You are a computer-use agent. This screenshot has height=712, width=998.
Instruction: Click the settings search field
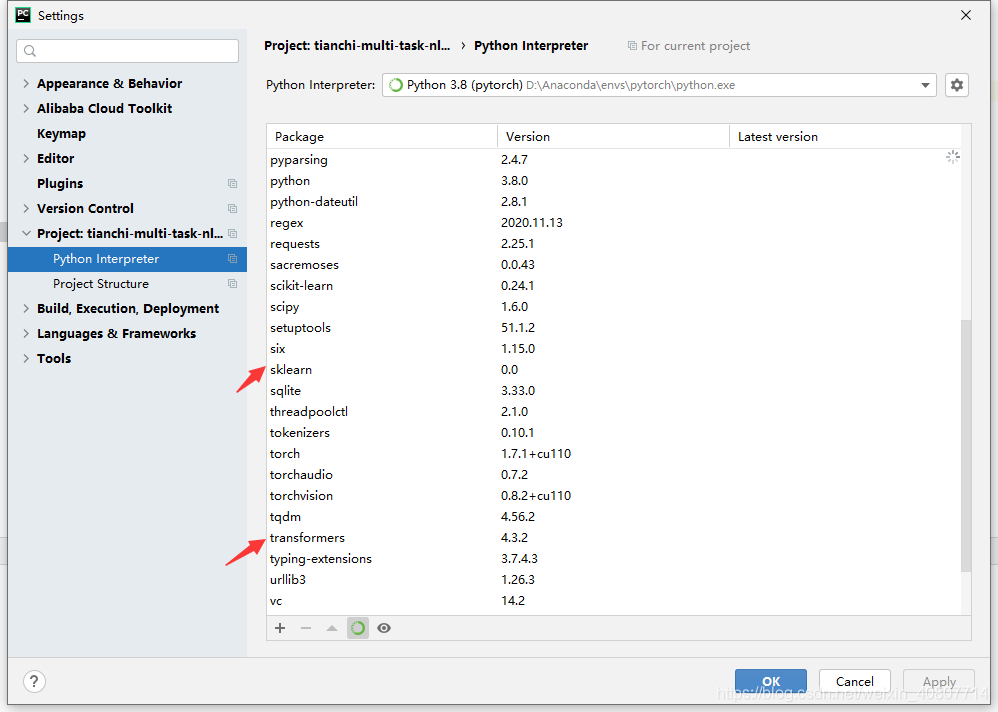pyautogui.click(x=127, y=51)
